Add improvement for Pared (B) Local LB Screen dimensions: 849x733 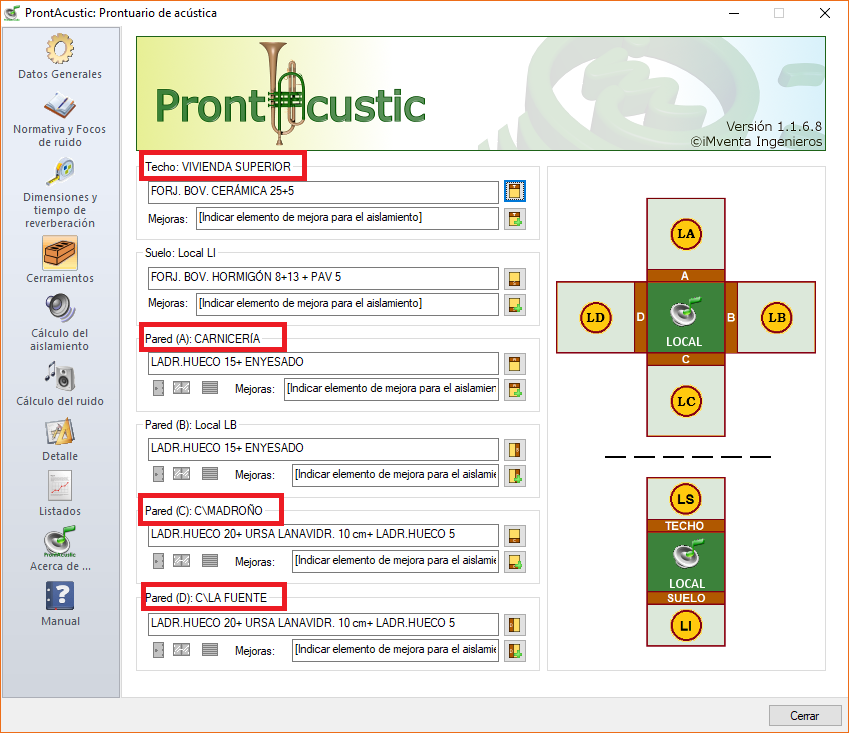pos(514,476)
